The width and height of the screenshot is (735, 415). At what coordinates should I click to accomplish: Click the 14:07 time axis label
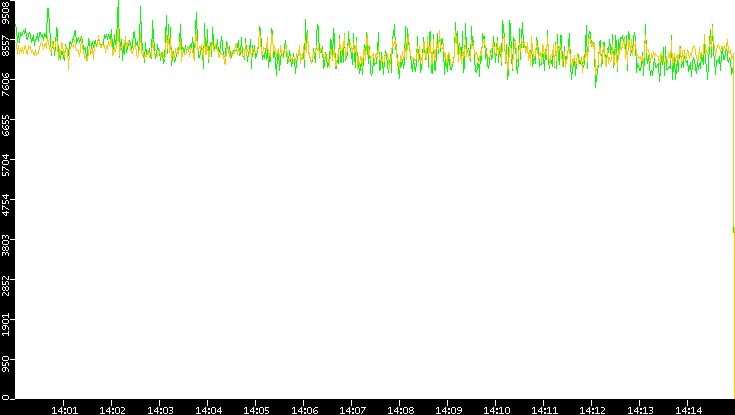tap(352, 411)
